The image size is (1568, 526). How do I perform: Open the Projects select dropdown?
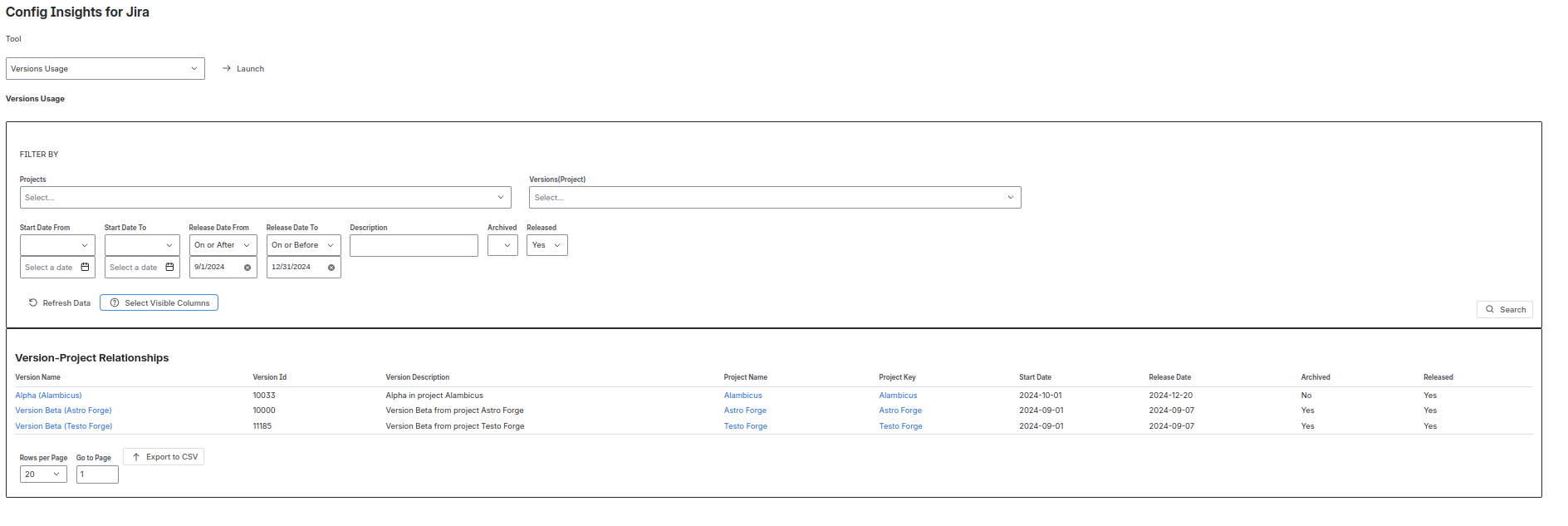click(265, 198)
